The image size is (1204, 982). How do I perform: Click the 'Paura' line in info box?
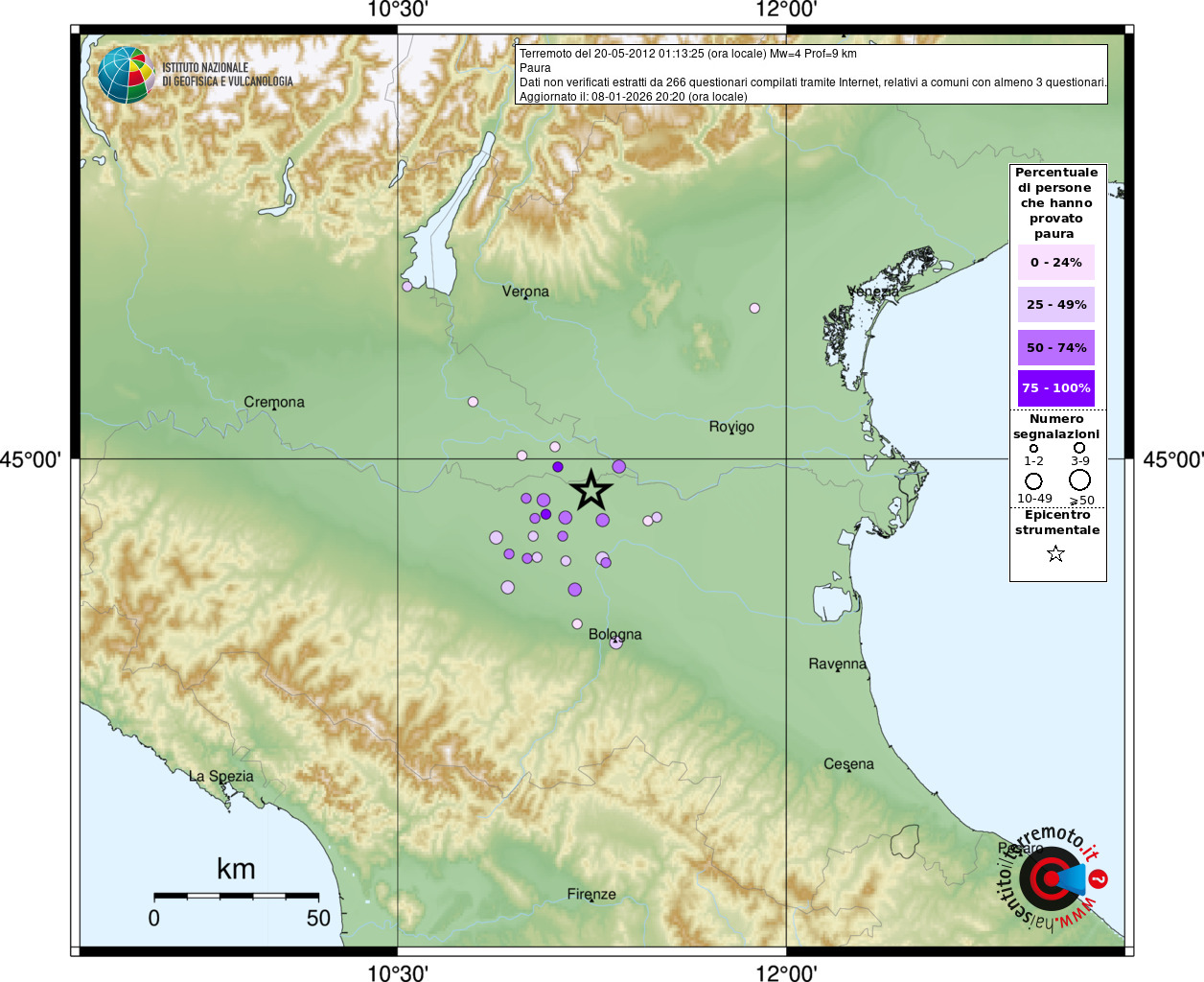(535, 68)
